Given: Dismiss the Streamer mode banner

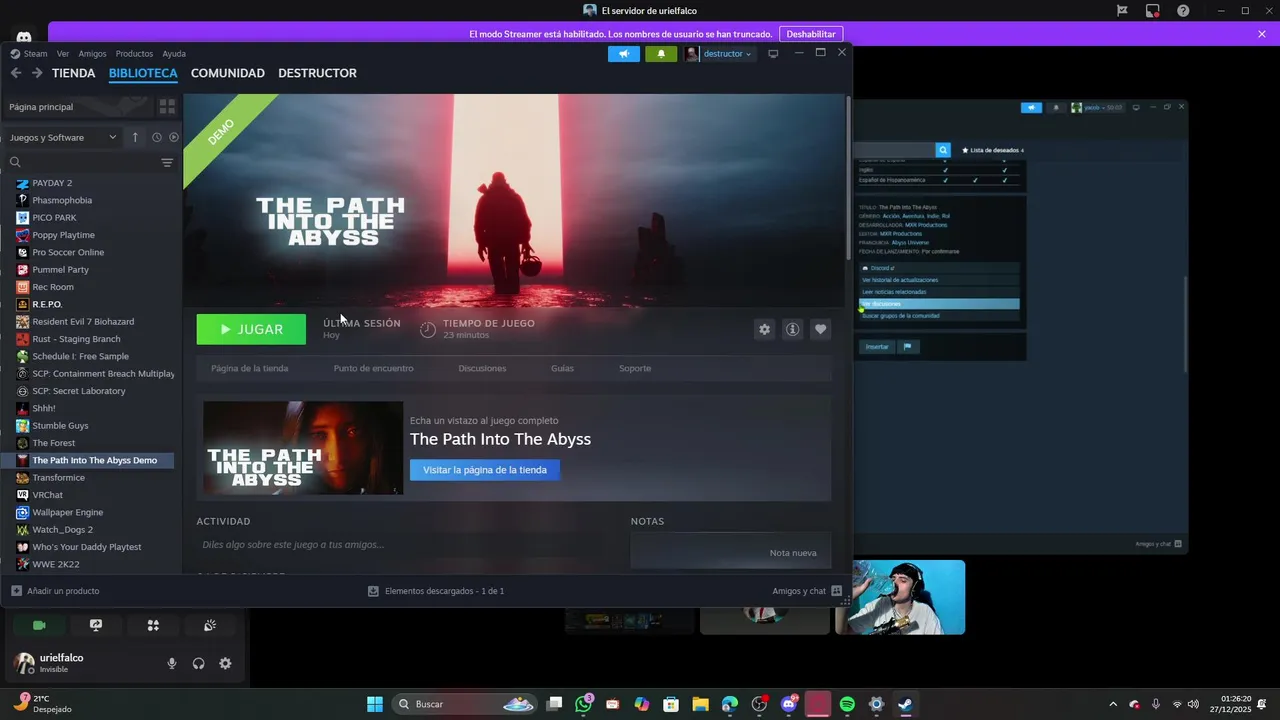Looking at the screenshot, I should [1262, 34].
